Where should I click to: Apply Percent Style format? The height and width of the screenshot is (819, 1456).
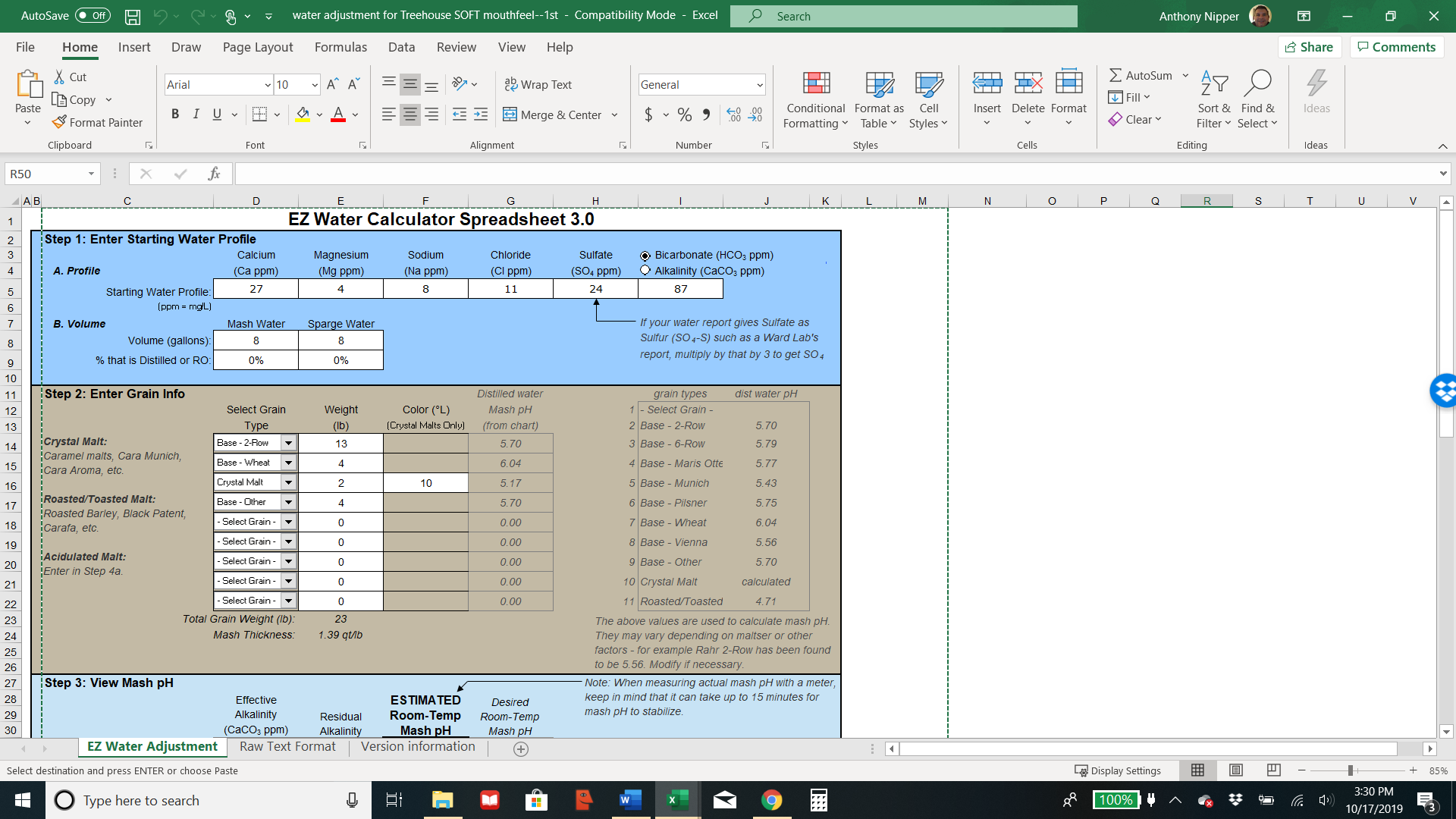[685, 115]
